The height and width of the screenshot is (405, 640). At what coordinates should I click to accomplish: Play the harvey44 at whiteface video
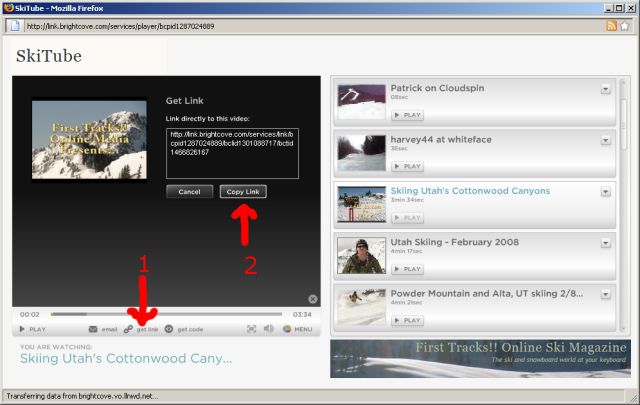(407, 167)
